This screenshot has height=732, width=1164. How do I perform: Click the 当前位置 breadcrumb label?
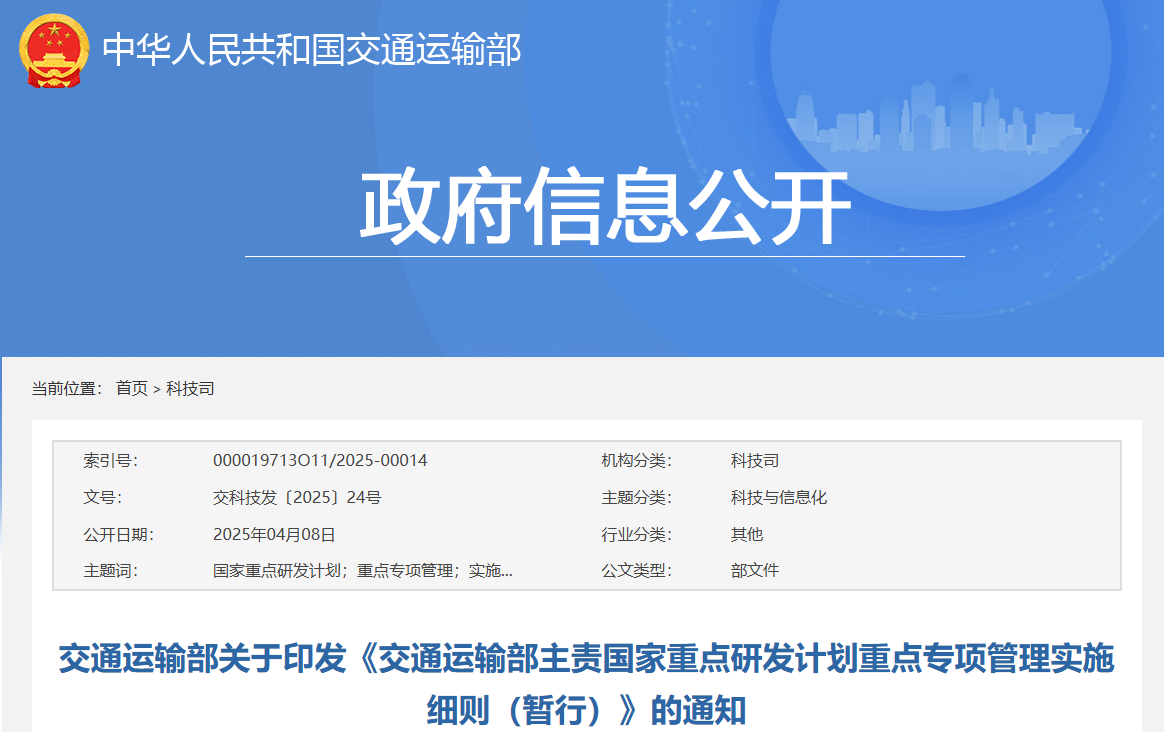pos(66,388)
